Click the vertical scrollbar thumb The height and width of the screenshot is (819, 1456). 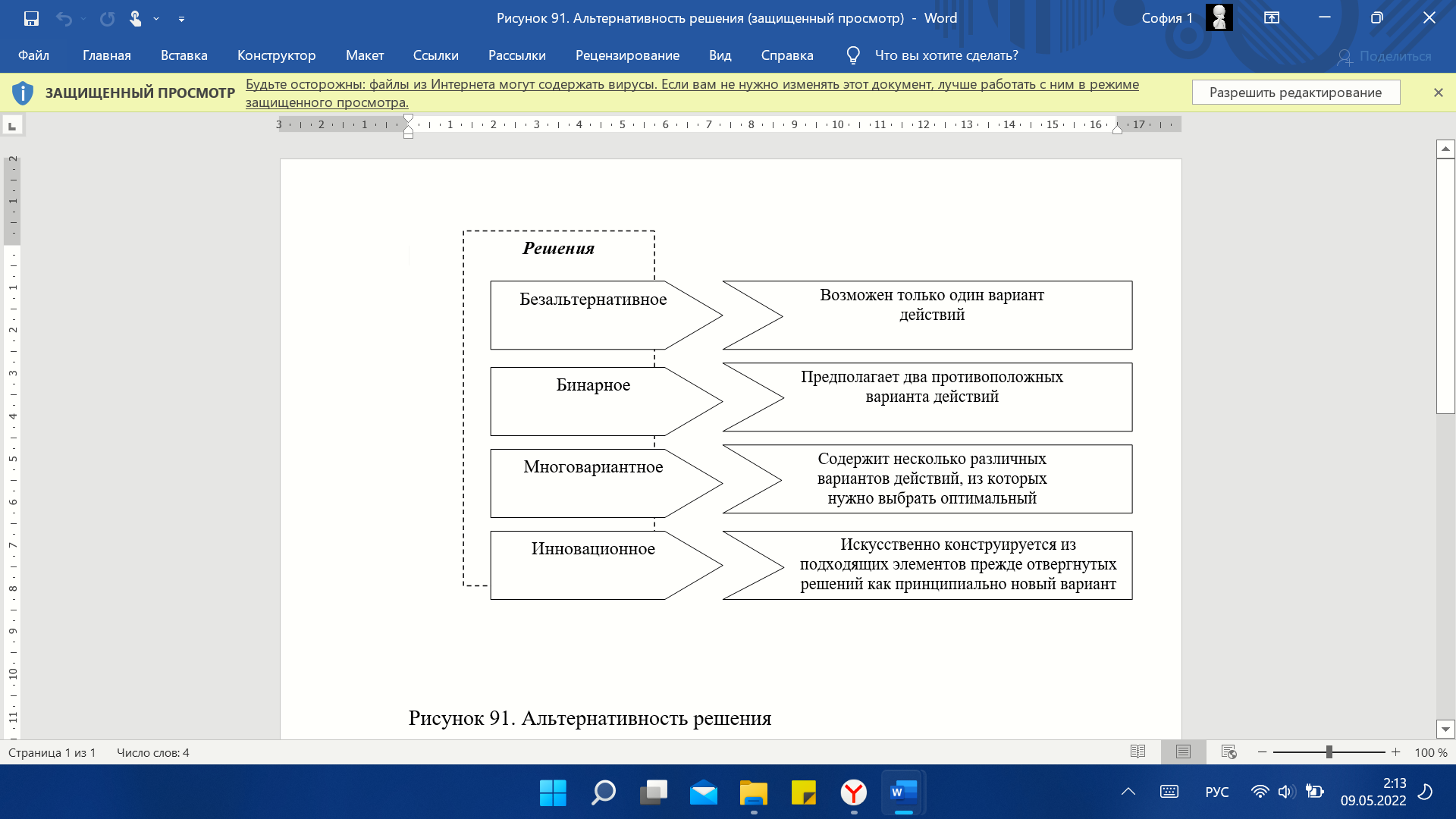(x=1445, y=286)
